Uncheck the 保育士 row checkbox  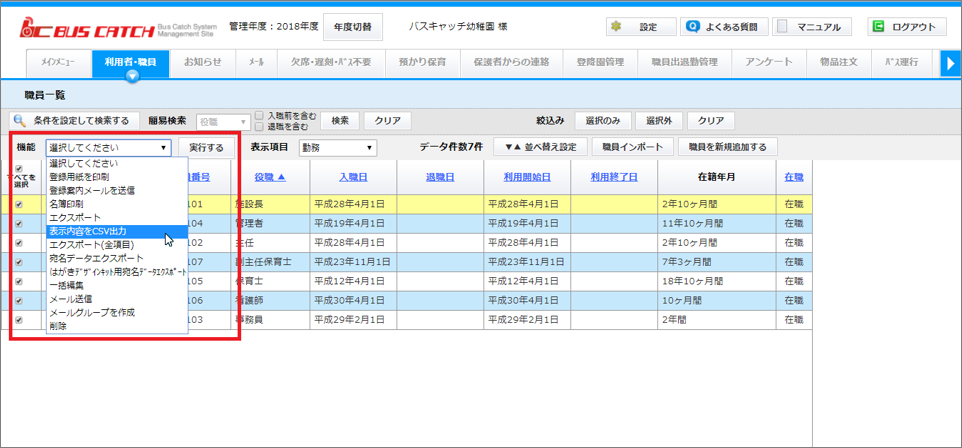coord(19,282)
